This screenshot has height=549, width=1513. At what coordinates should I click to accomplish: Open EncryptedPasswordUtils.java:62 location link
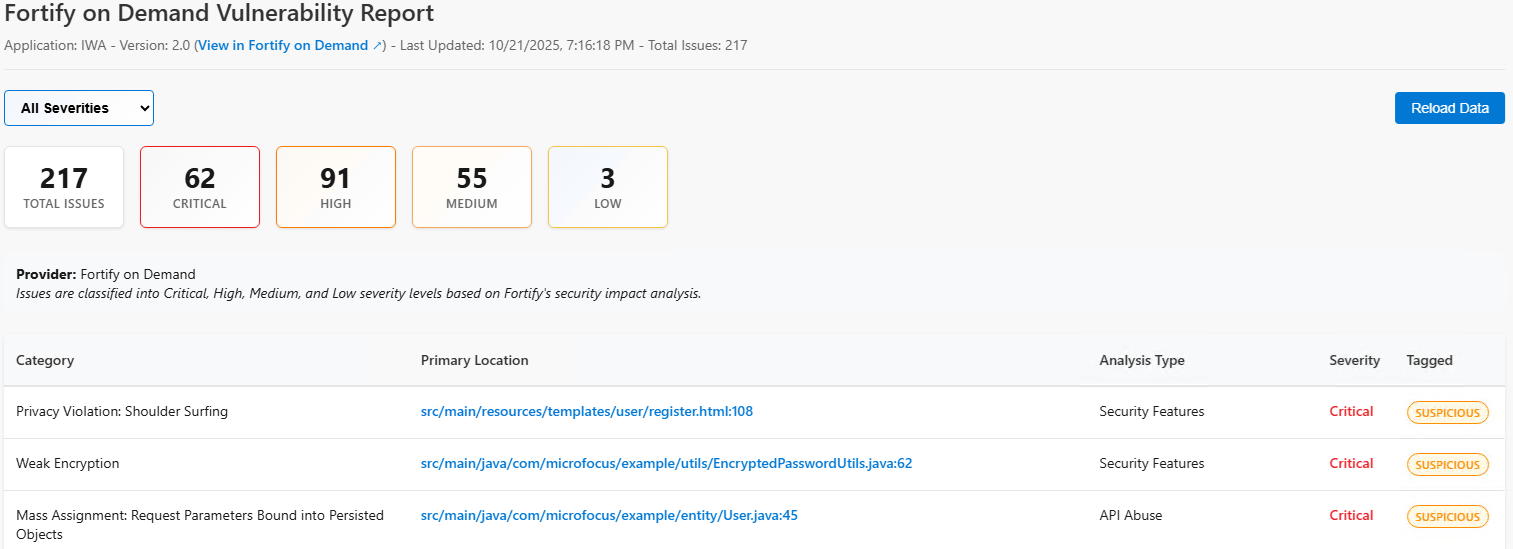pyautogui.click(x=667, y=463)
